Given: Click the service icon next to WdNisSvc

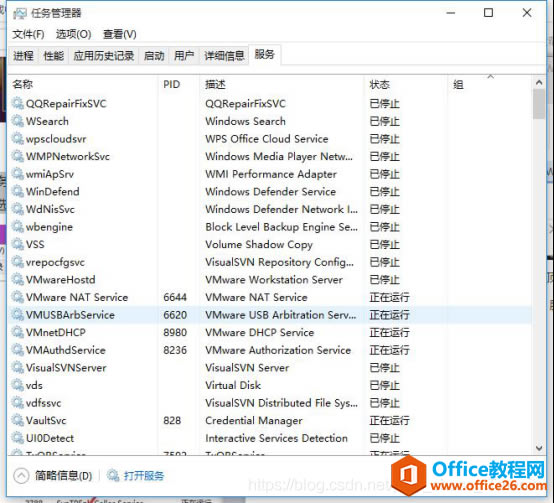Looking at the screenshot, I should (x=17, y=209).
